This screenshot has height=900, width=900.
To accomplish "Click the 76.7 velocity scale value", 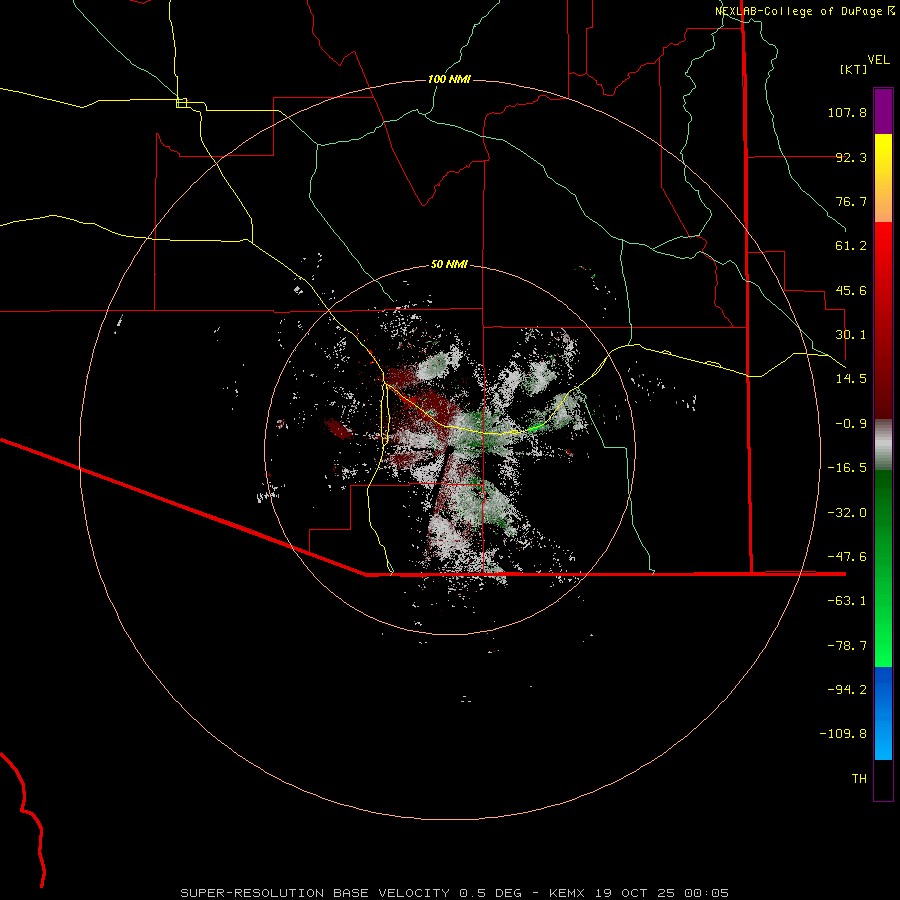I will pyautogui.click(x=851, y=201).
